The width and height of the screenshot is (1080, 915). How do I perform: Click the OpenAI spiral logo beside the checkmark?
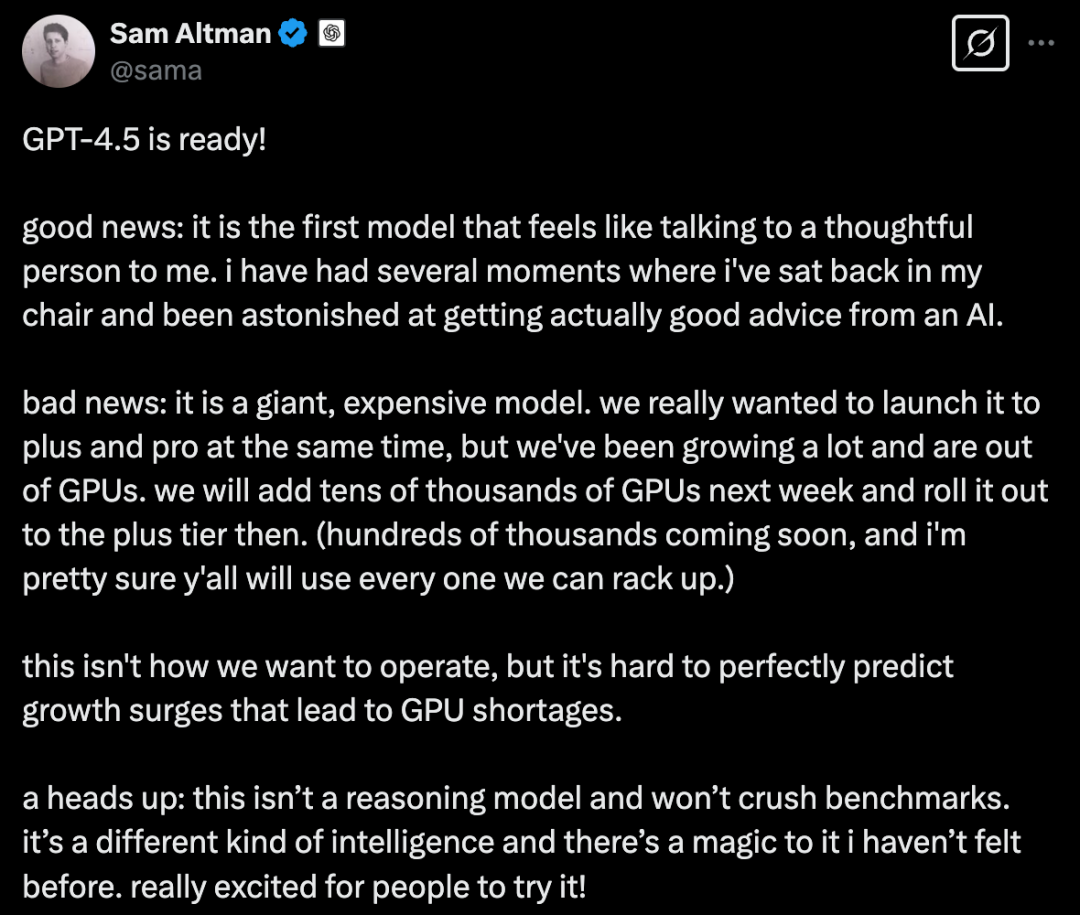[x=333, y=32]
